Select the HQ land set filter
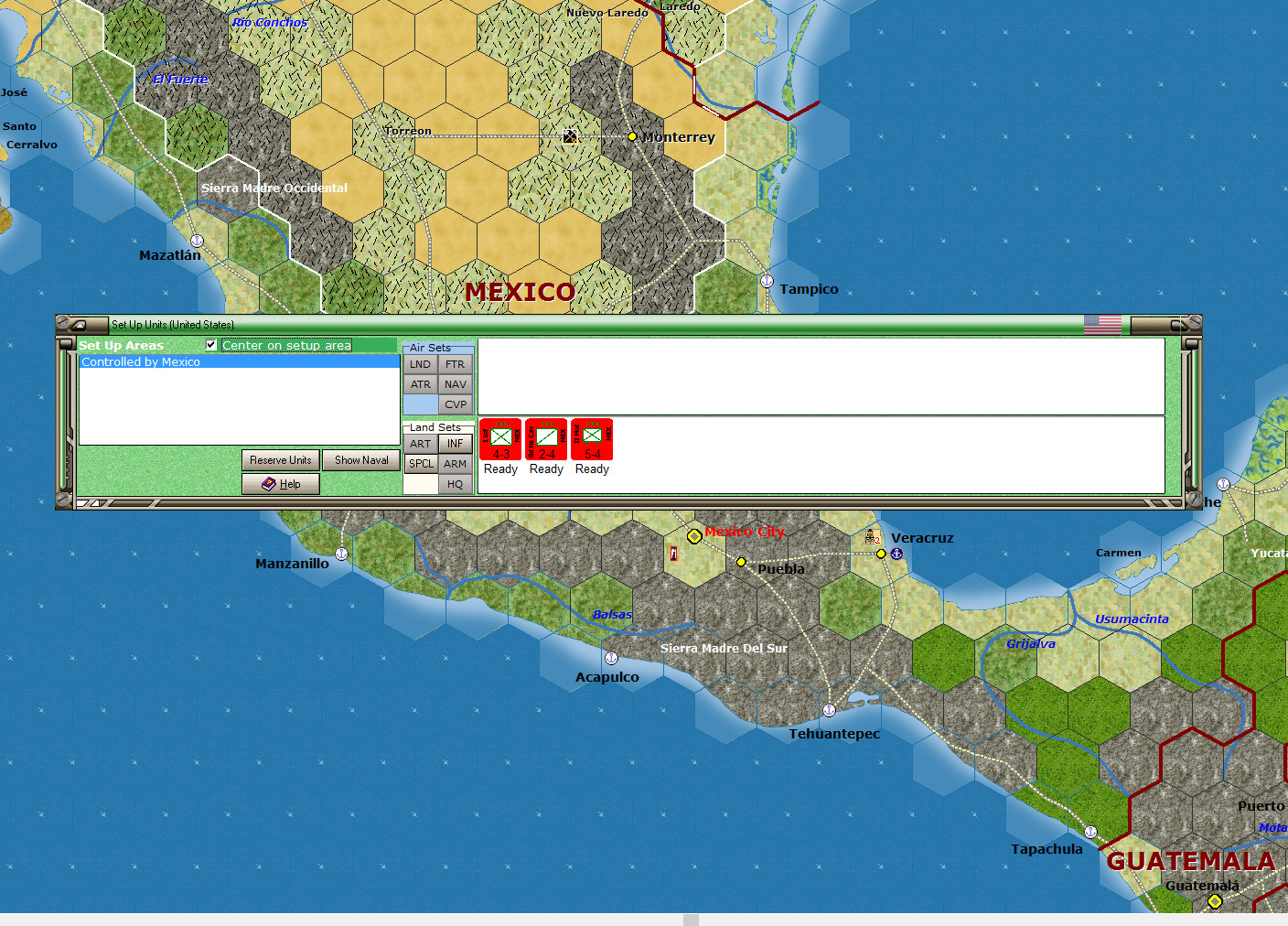The width and height of the screenshot is (1288, 926). [456, 484]
